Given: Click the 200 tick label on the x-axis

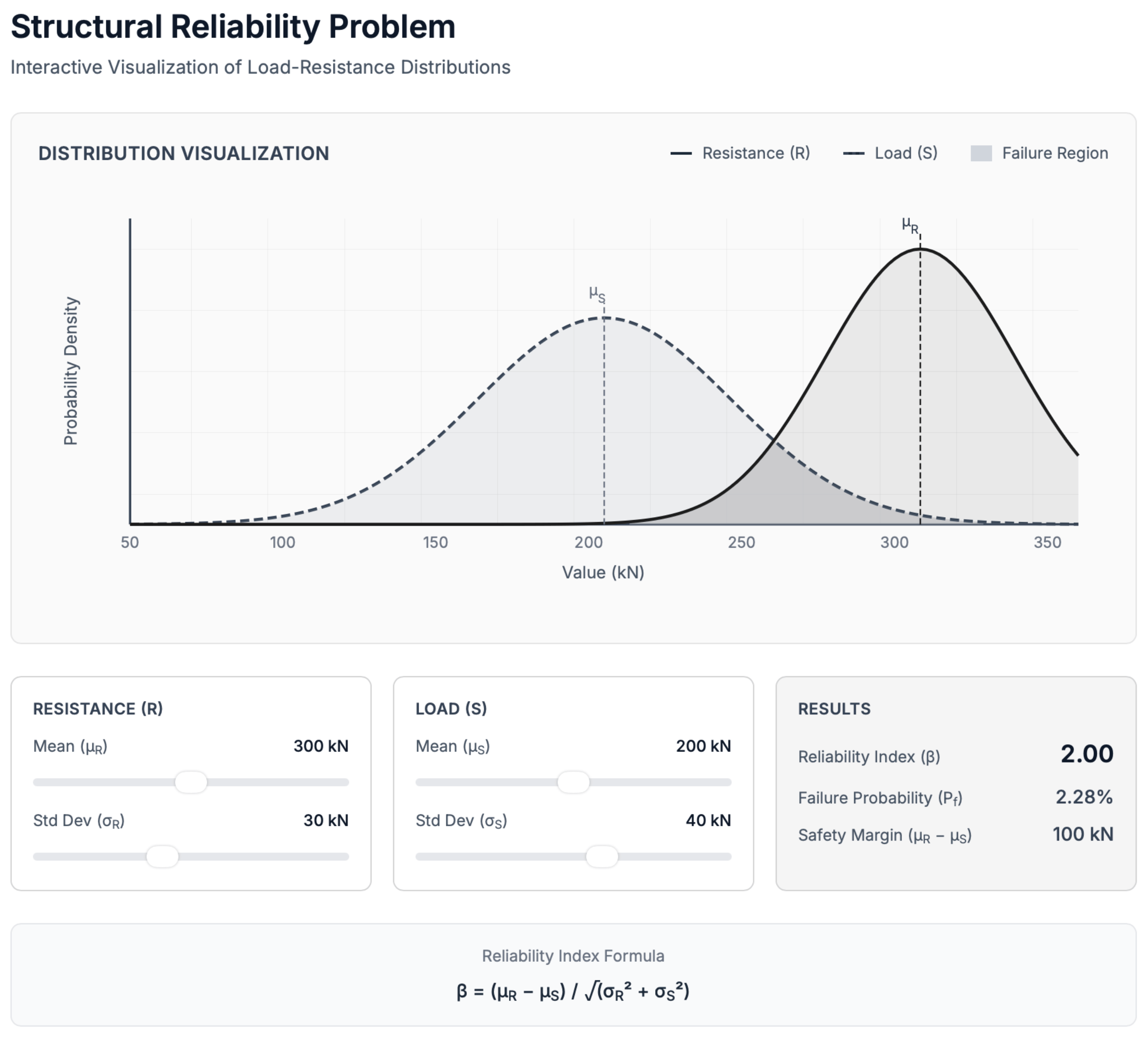Looking at the screenshot, I should point(588,542).
